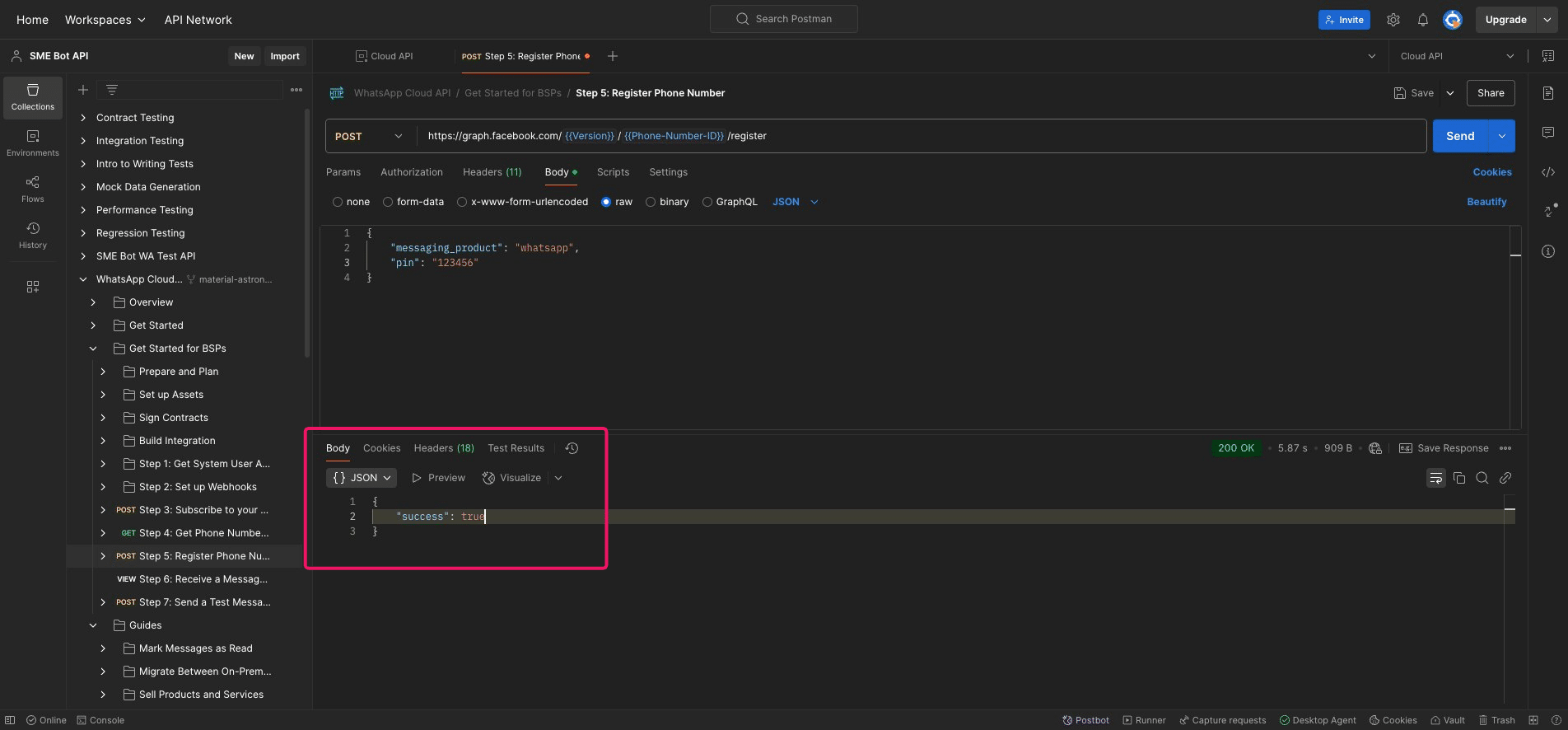Click the Send button
Image resolution: width=1568 pixels, height=730 pixels.
coord(1461,136)
